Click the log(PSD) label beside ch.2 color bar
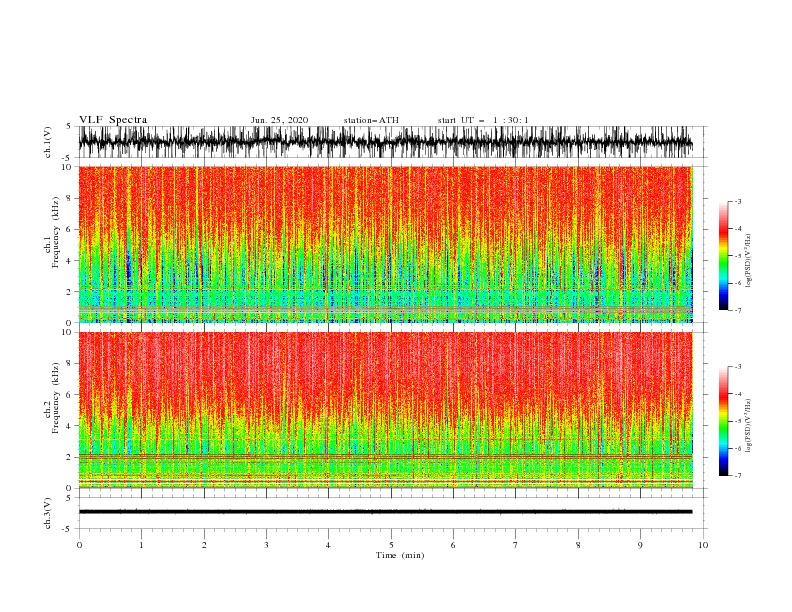Viewport: 792px width, 612px height. click(x=748, y=426)
